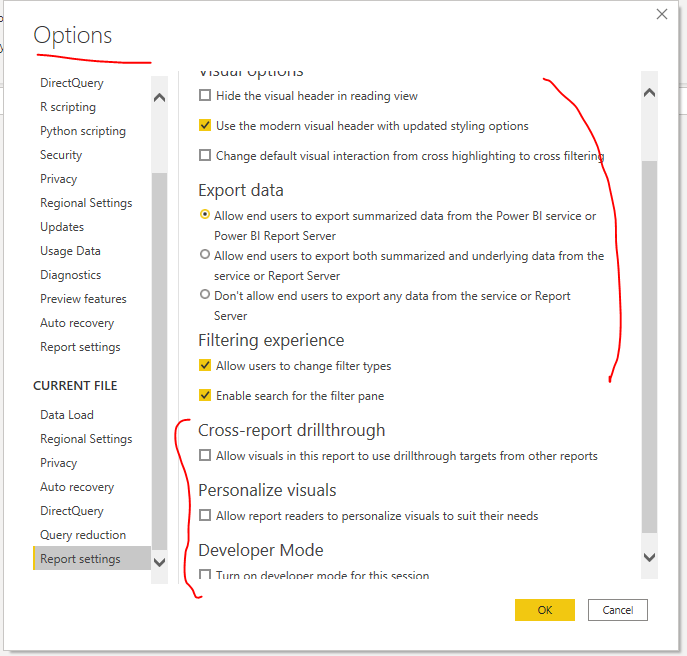The image size is (687, 656).
Task: Click up arrow of settings pane scrollbar
Action: (x=649, y=92)
